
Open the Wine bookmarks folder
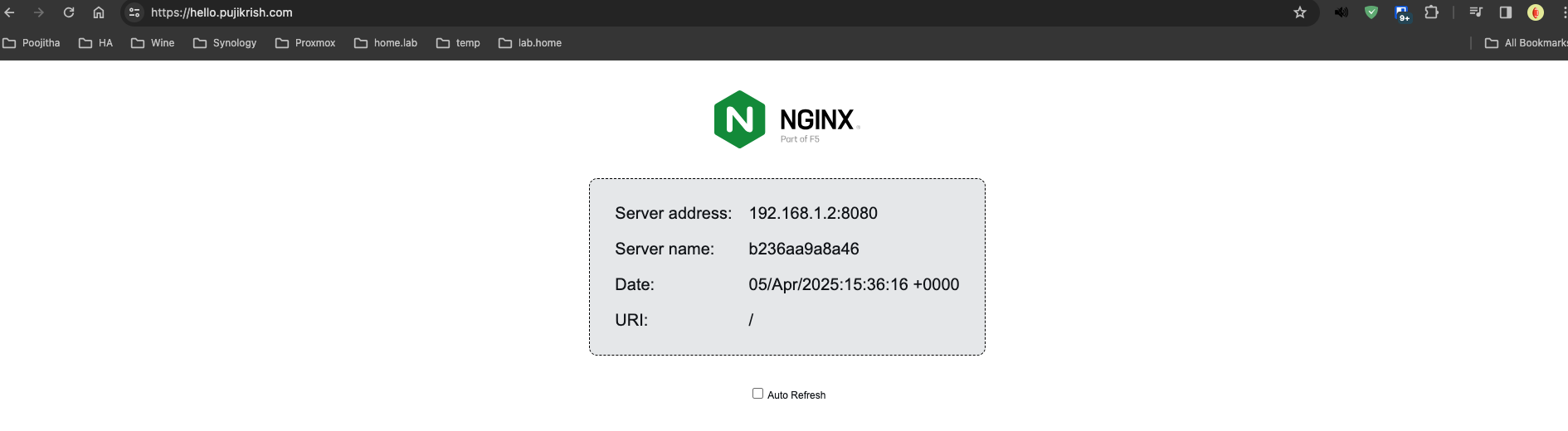tap(153, 43)
